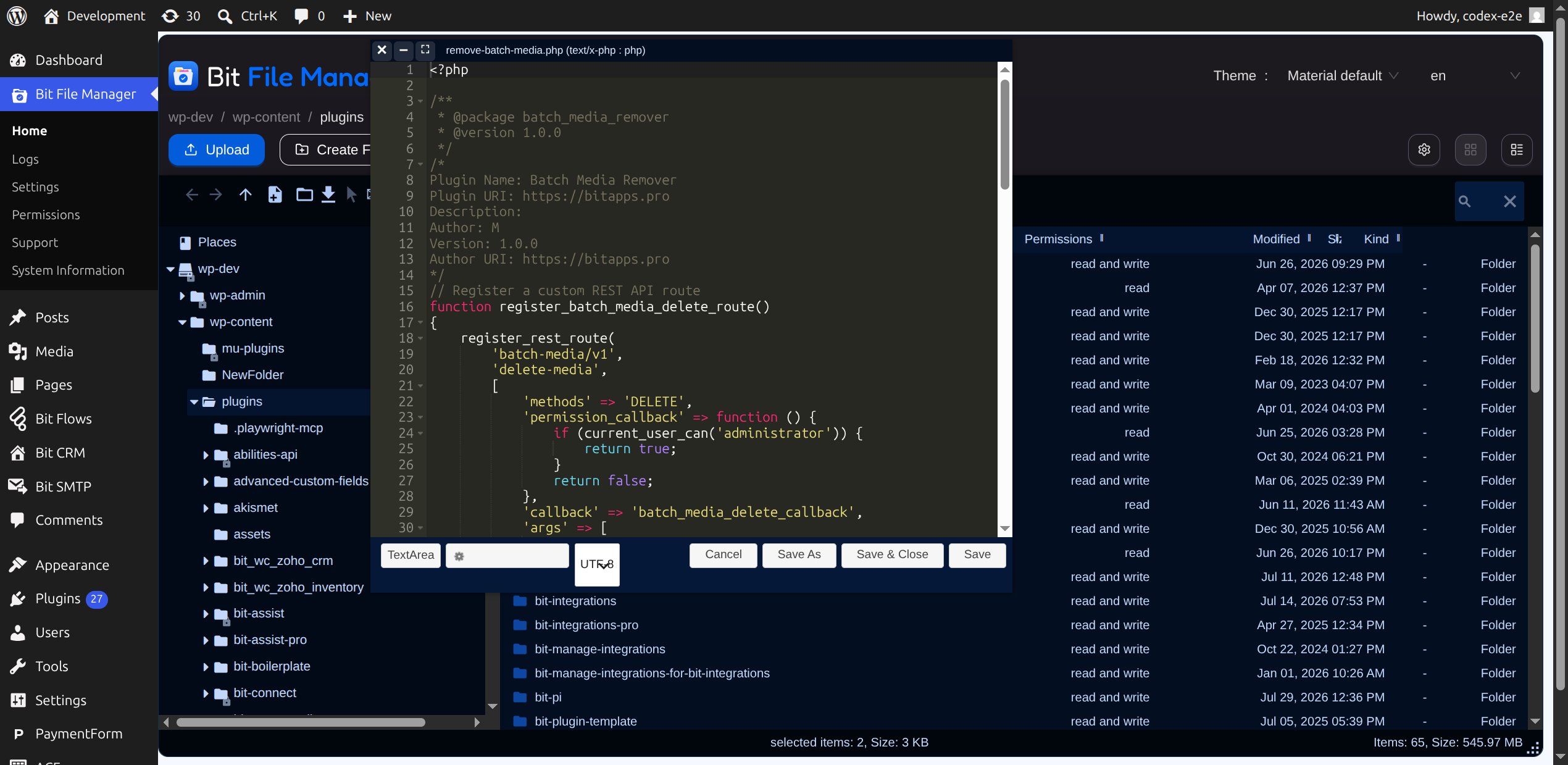Clear search with the X icon

(1510, 201)
